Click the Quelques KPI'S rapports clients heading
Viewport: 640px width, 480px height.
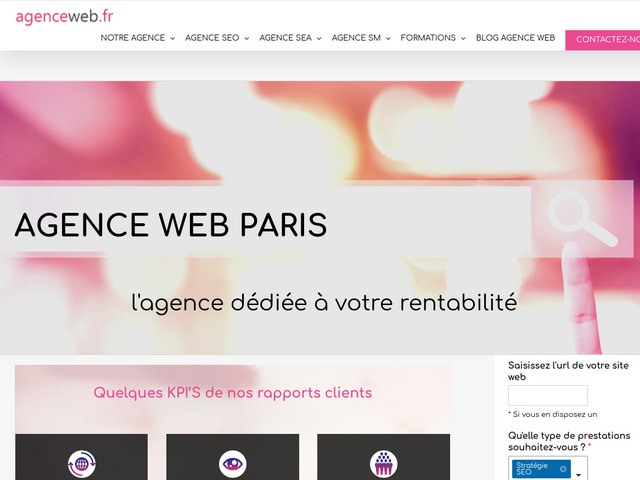(232, 393)
